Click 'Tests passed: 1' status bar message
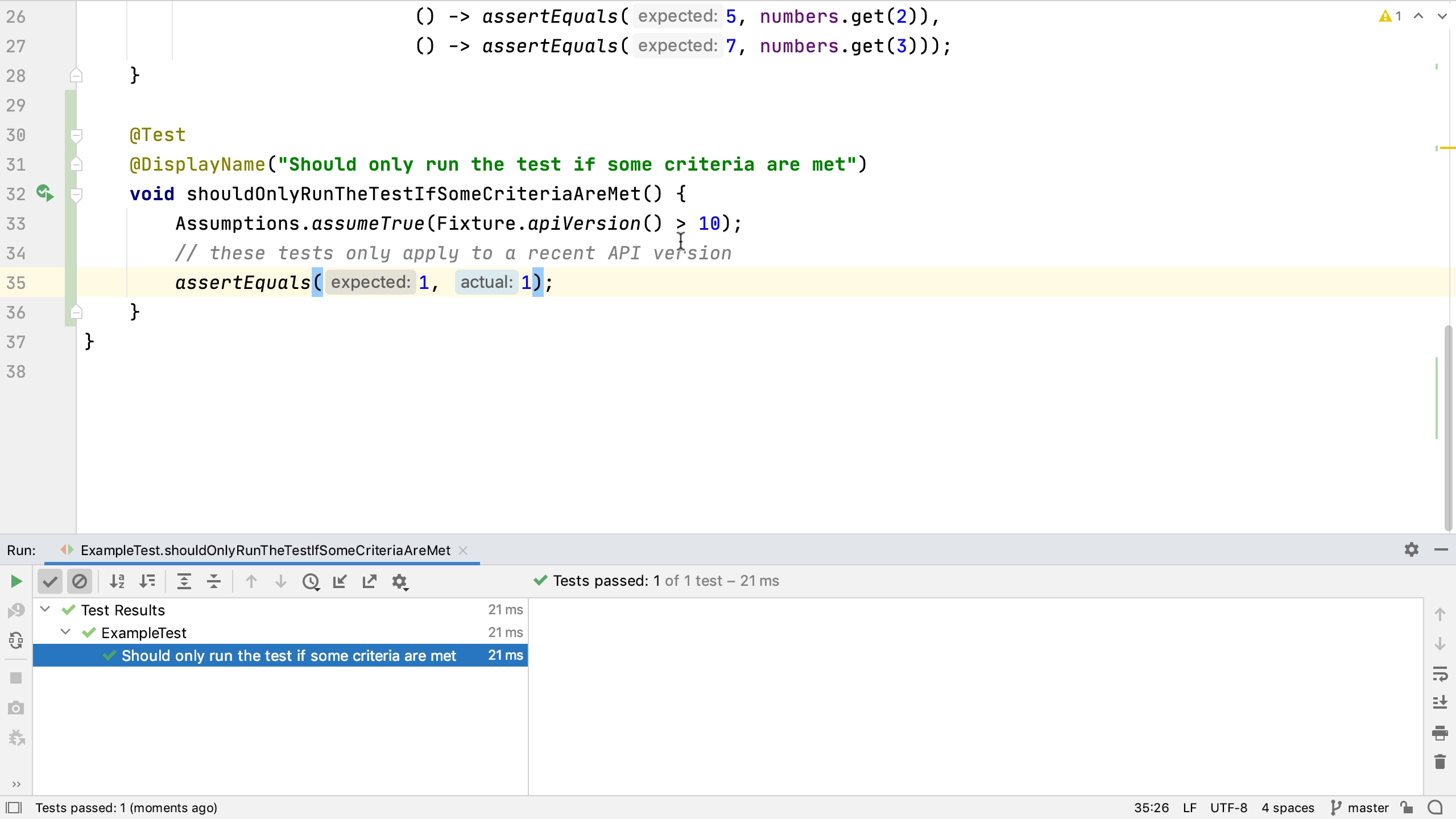1456x819 pixels. [x=126, y=808]
